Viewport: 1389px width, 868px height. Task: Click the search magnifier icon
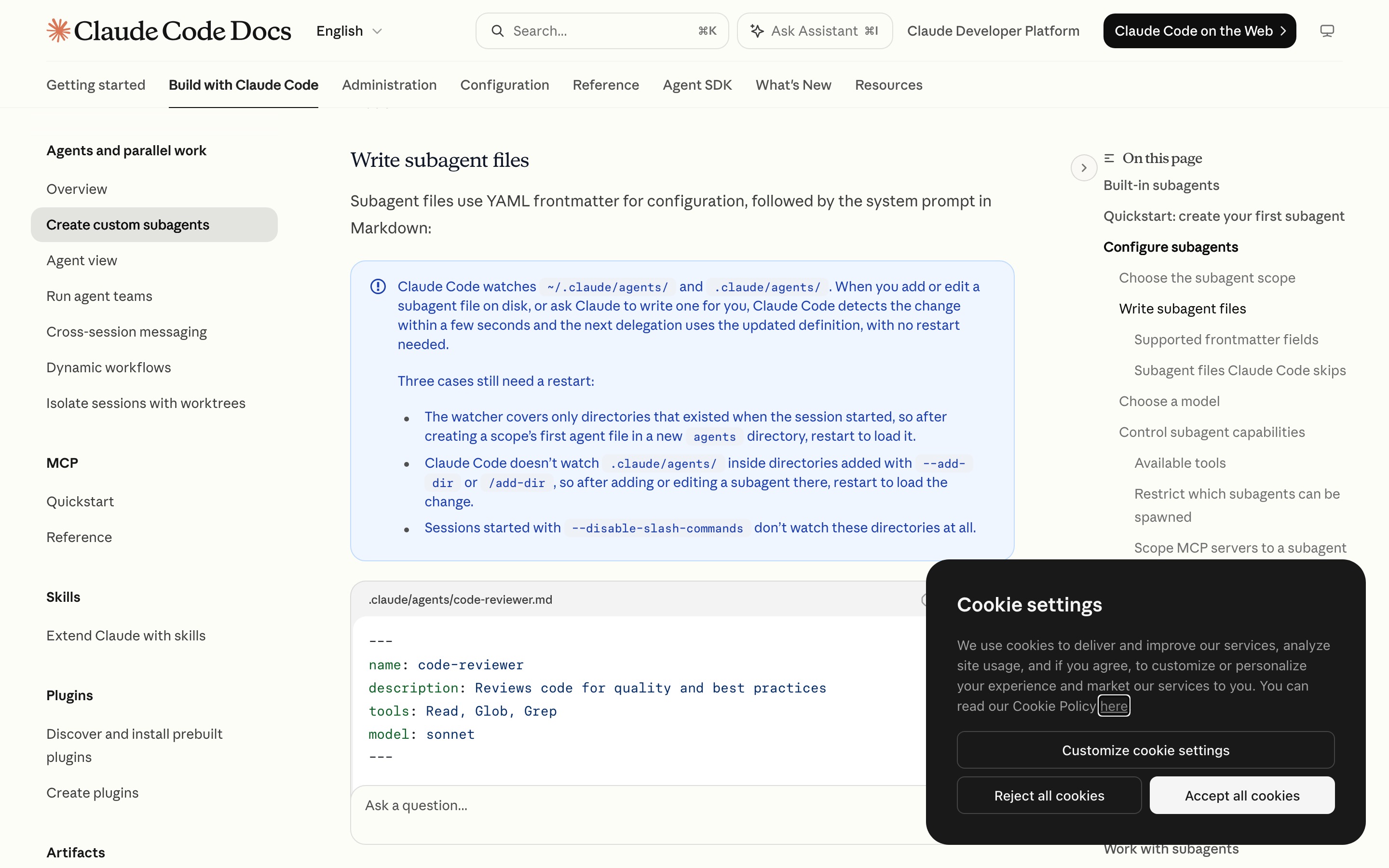498,31
